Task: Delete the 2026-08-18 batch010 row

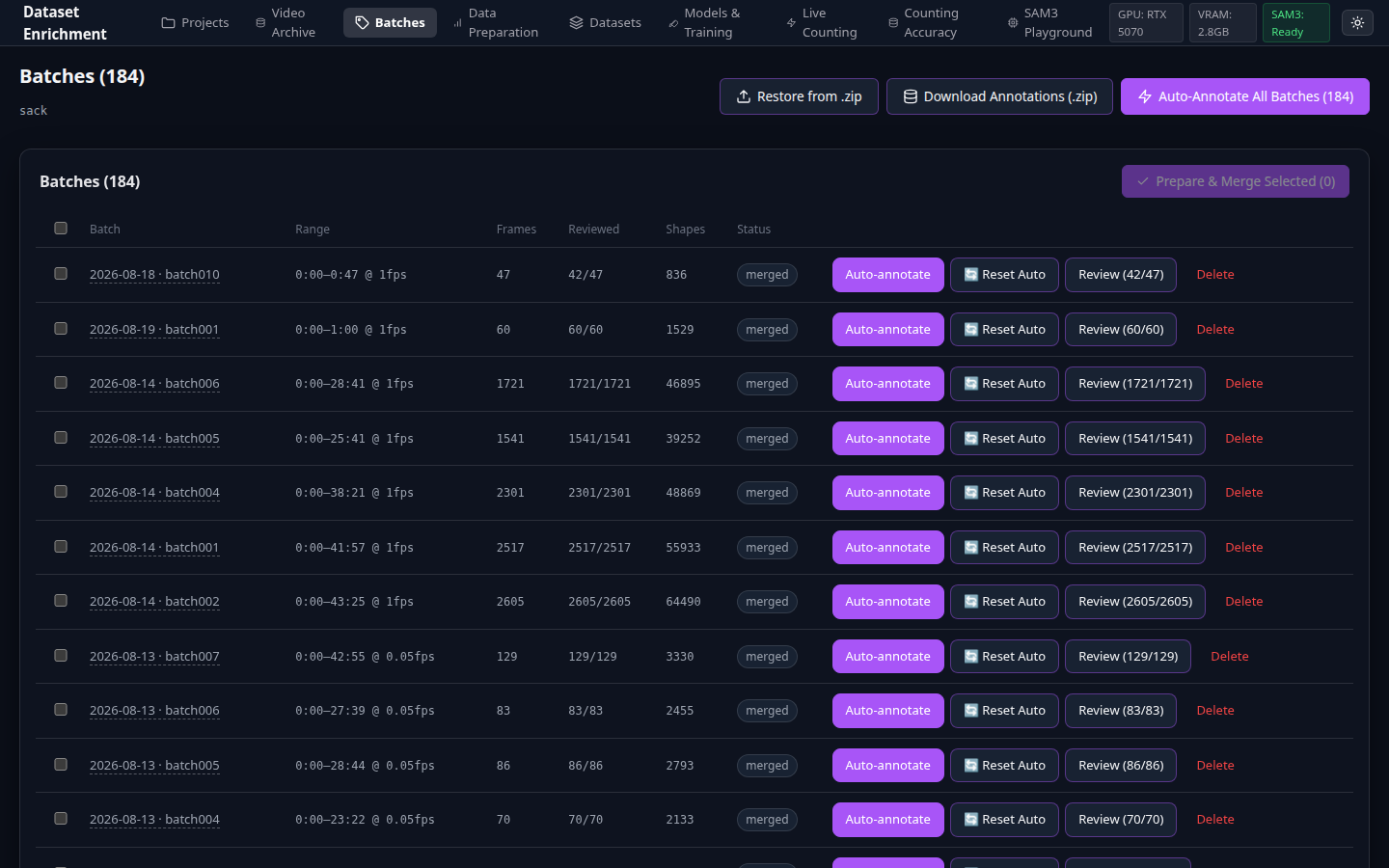Action: pos(1215,275)
